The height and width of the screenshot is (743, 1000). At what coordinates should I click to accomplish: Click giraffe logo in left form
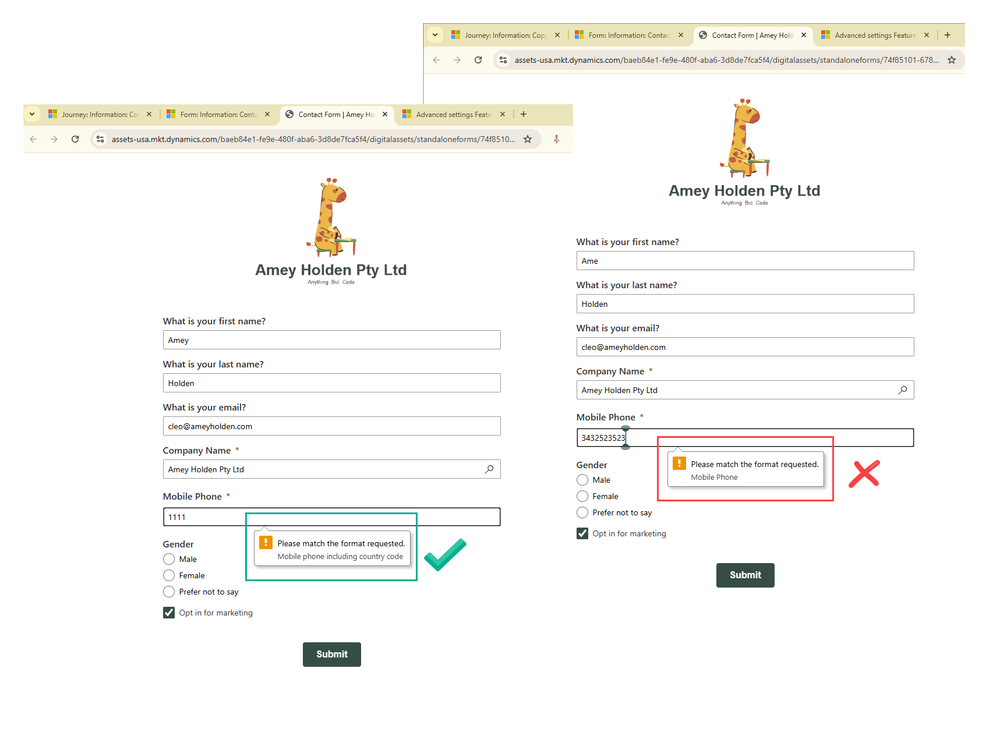pos(331,217)
